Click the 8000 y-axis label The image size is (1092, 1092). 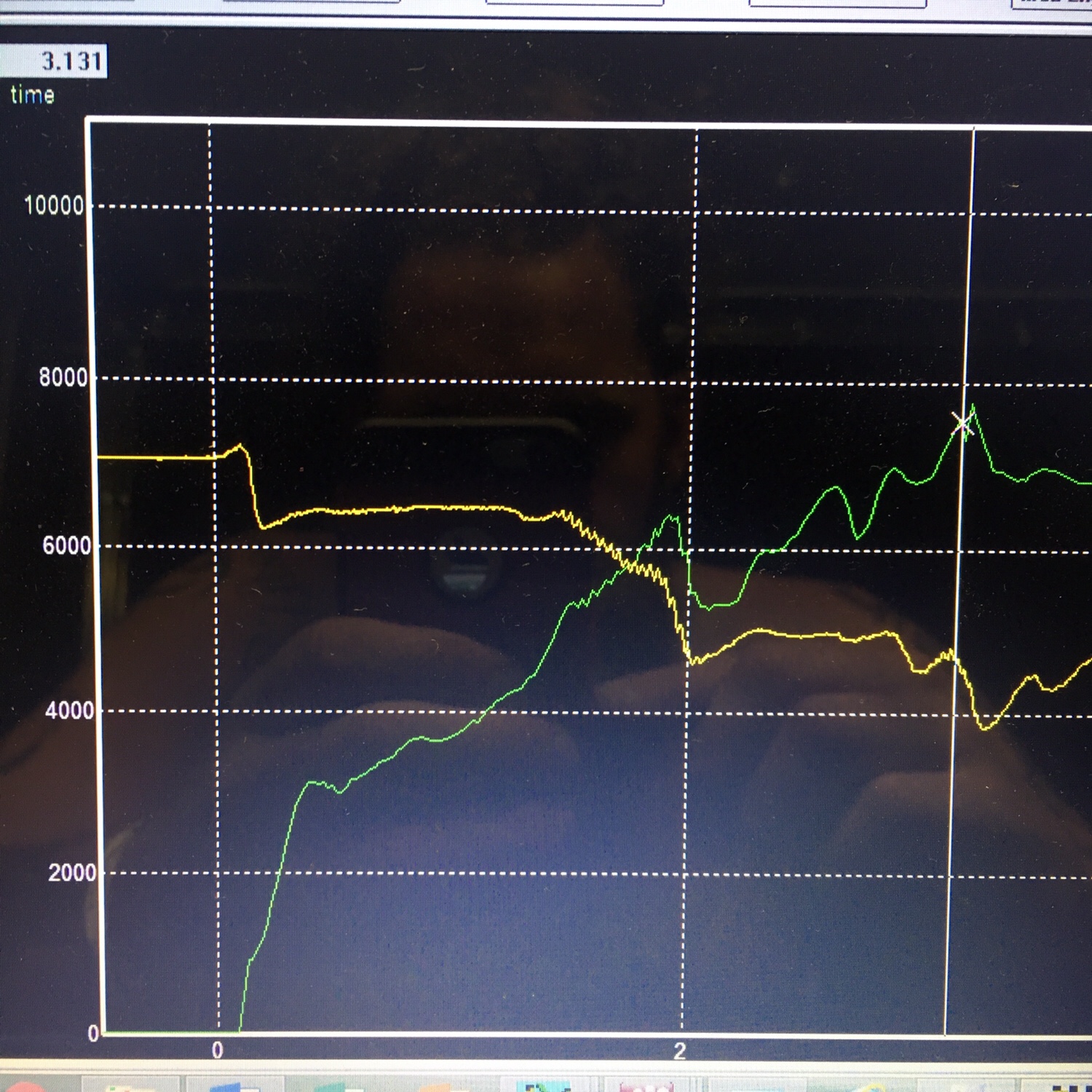coord(63,378)
